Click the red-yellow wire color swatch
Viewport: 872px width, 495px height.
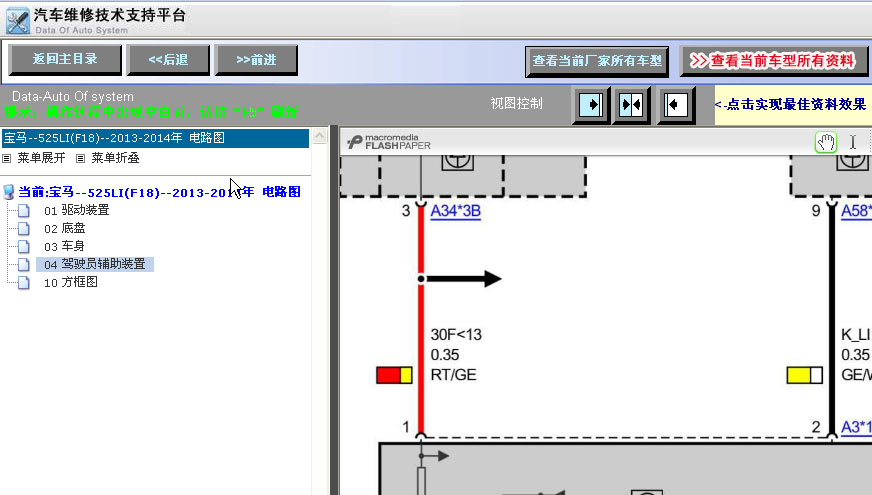(x=394, y=375)
